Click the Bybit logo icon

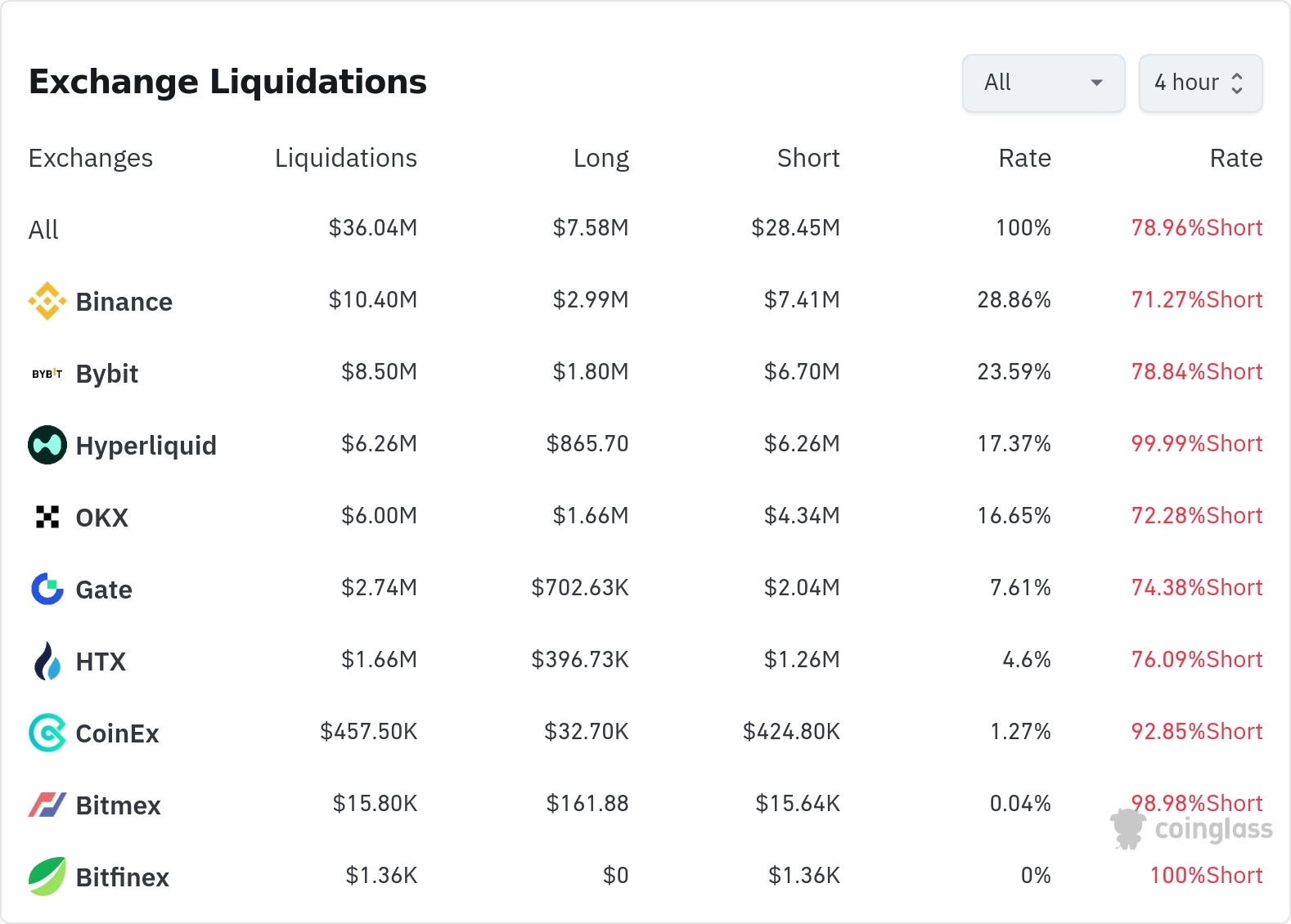47,374
